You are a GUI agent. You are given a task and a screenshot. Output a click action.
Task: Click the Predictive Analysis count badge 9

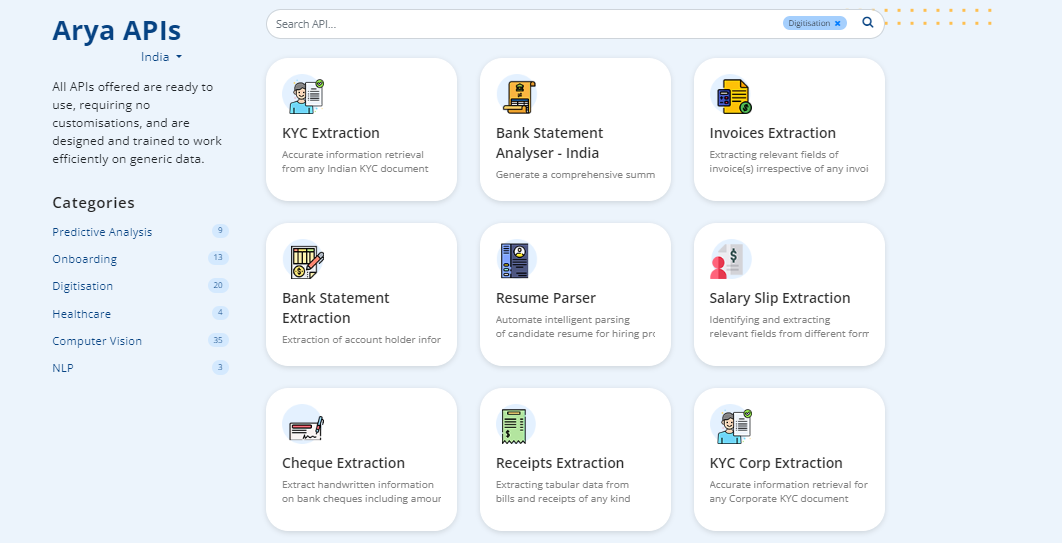pos(220,231)
